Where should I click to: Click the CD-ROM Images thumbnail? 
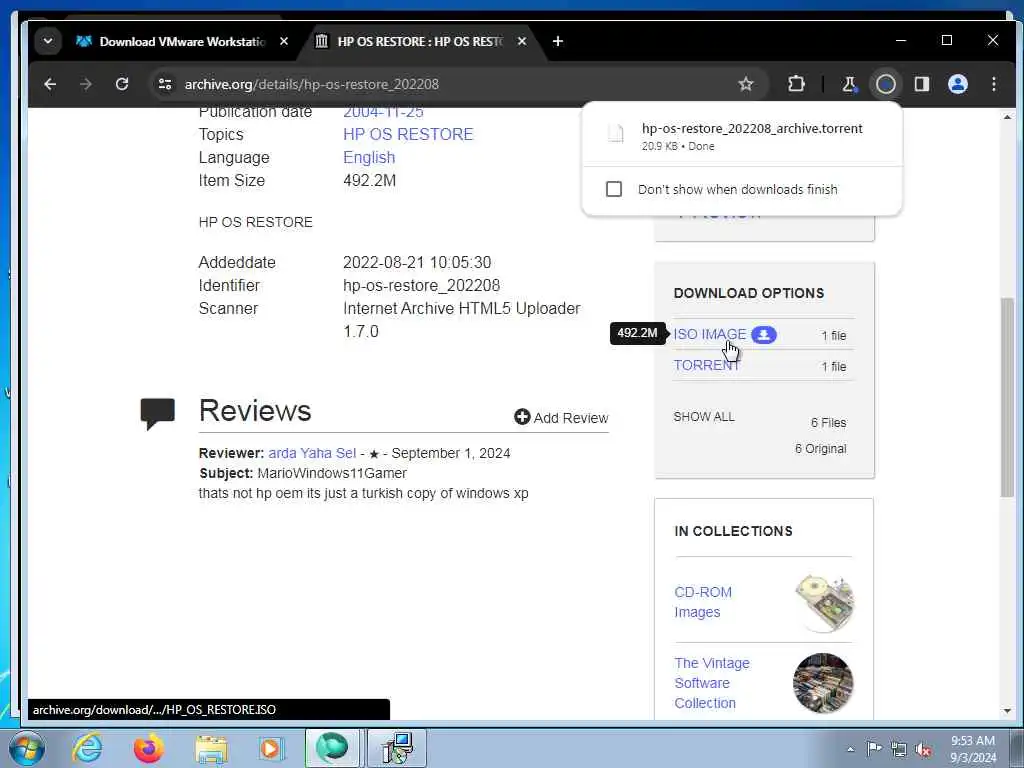pyautogui.click(x=824, y=603)
